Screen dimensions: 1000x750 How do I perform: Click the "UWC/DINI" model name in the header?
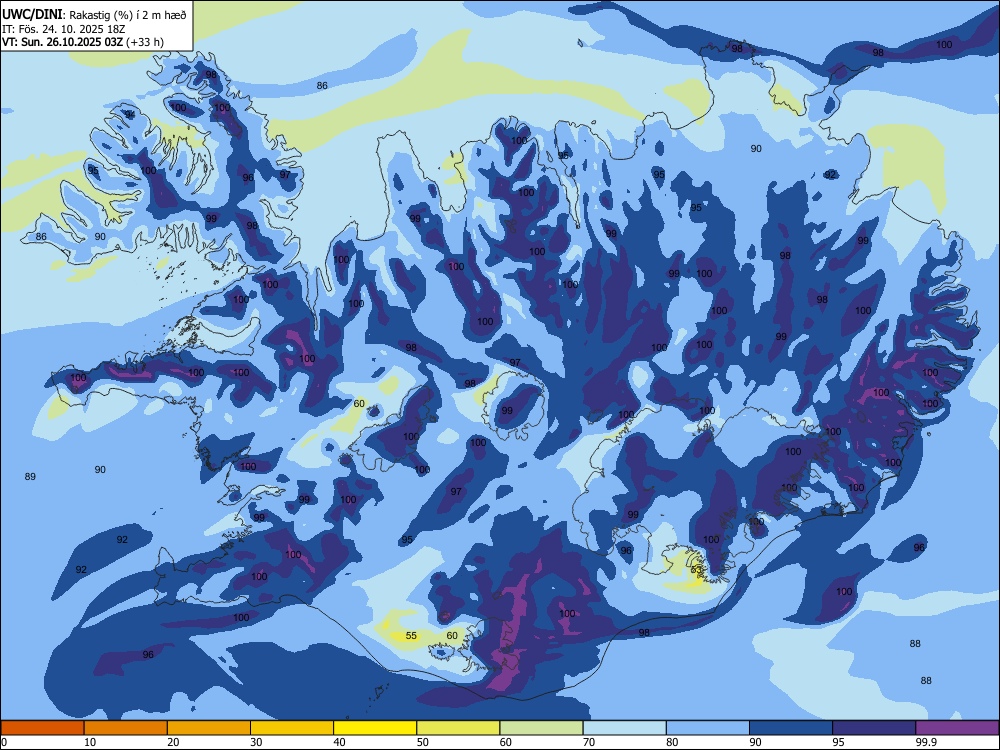32,15
